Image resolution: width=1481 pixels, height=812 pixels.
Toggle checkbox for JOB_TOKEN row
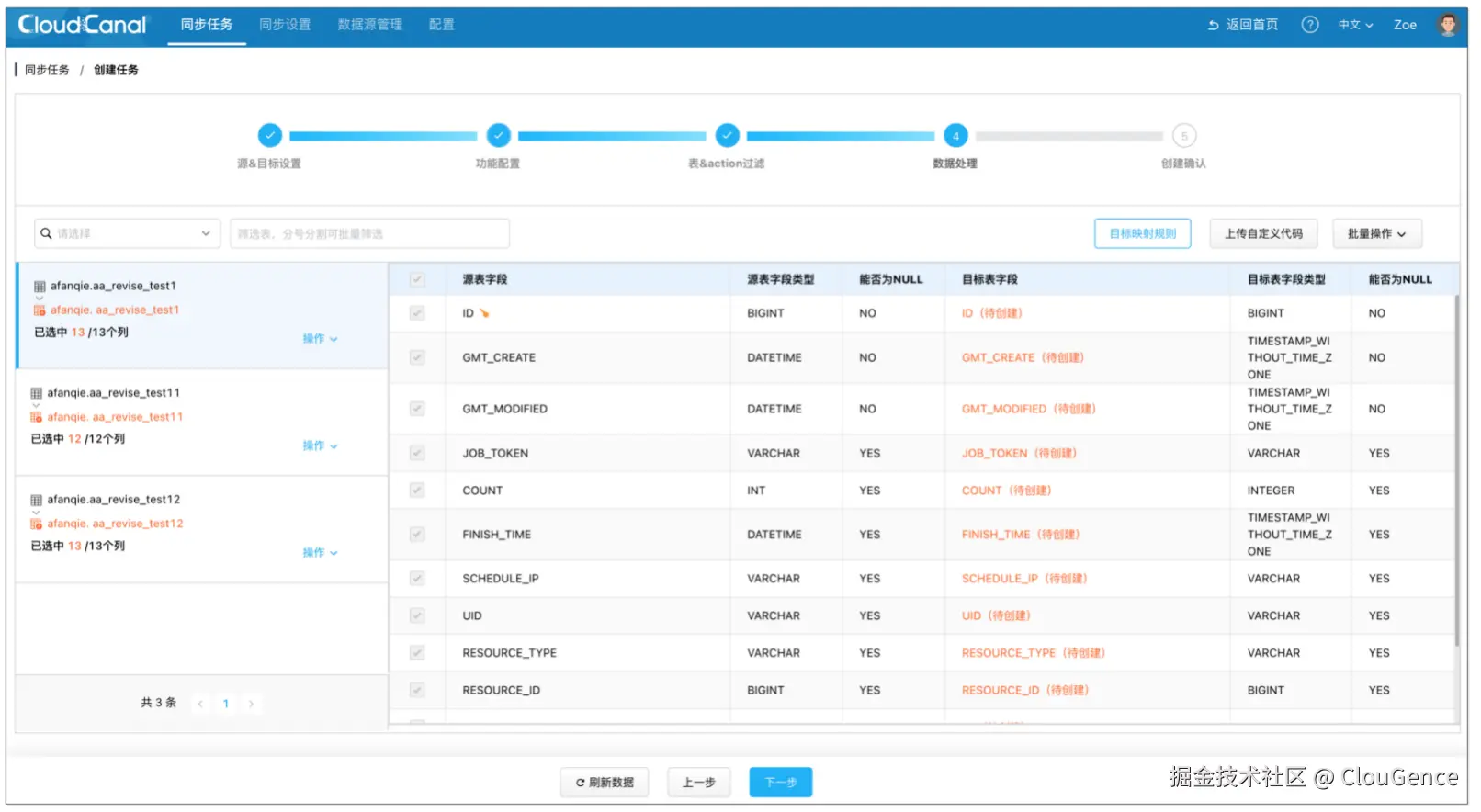point(417,454)
